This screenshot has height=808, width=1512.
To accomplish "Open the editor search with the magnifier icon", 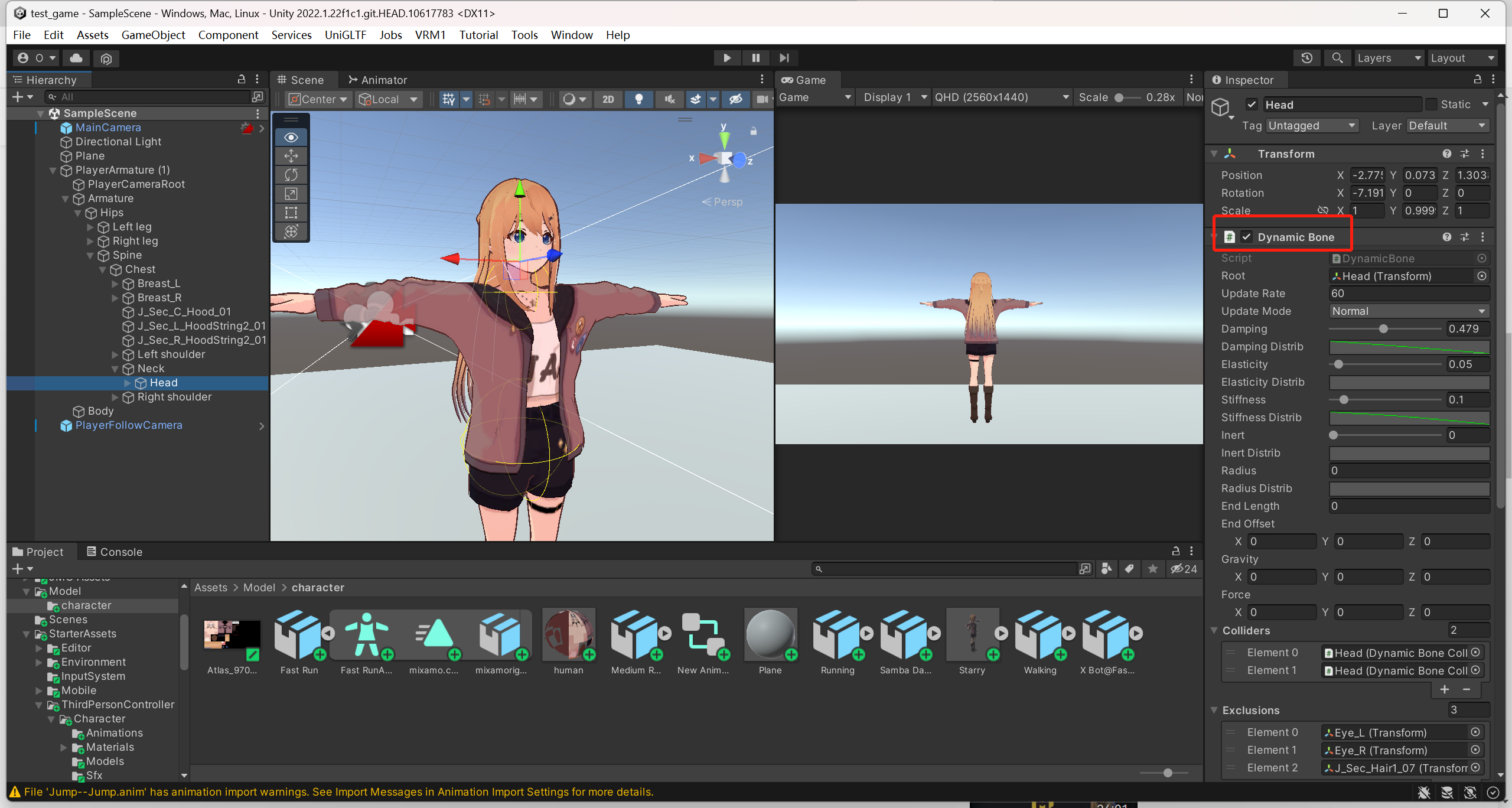I will [1337, 57].
